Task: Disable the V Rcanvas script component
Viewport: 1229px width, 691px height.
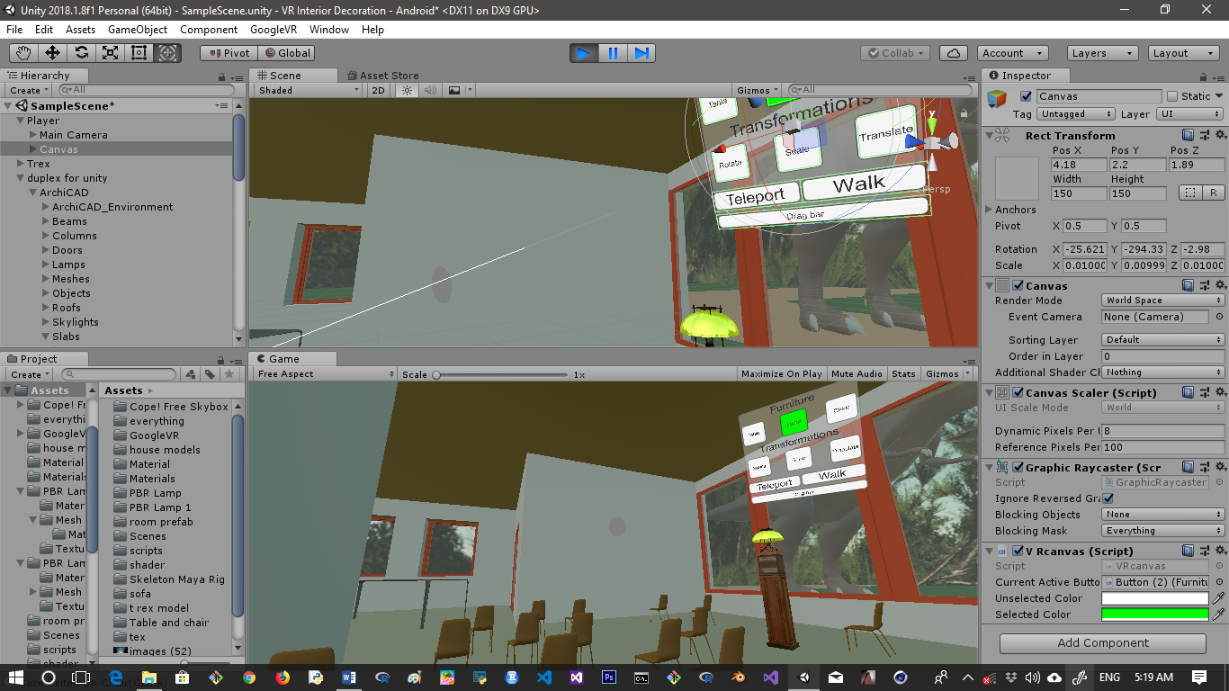Action: 1018,551
